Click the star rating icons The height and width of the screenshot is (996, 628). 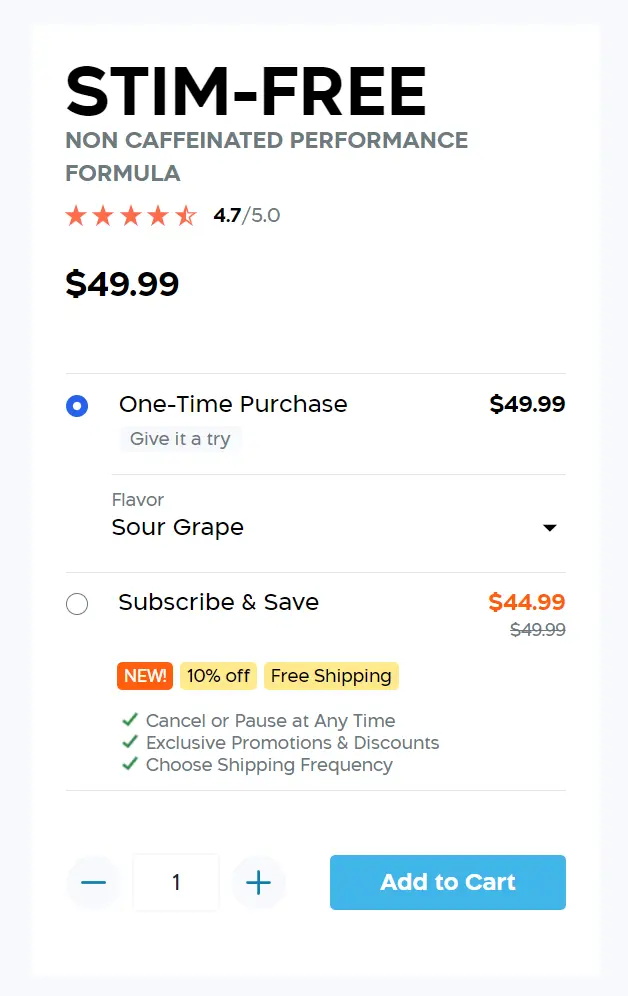131,216
